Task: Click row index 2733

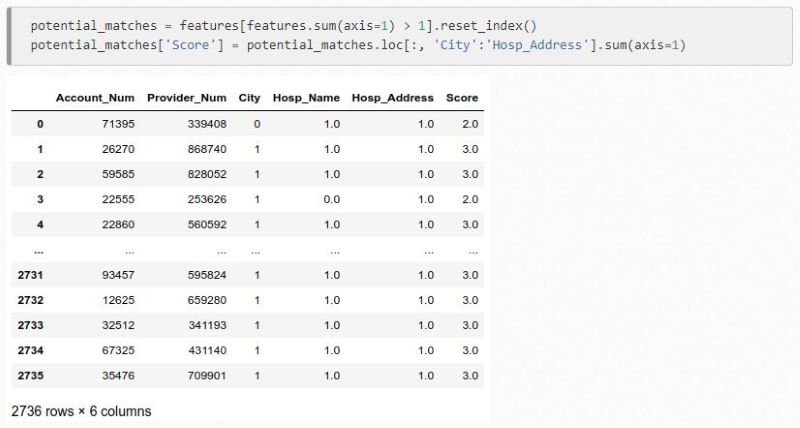Action: (x=31, y=325)
